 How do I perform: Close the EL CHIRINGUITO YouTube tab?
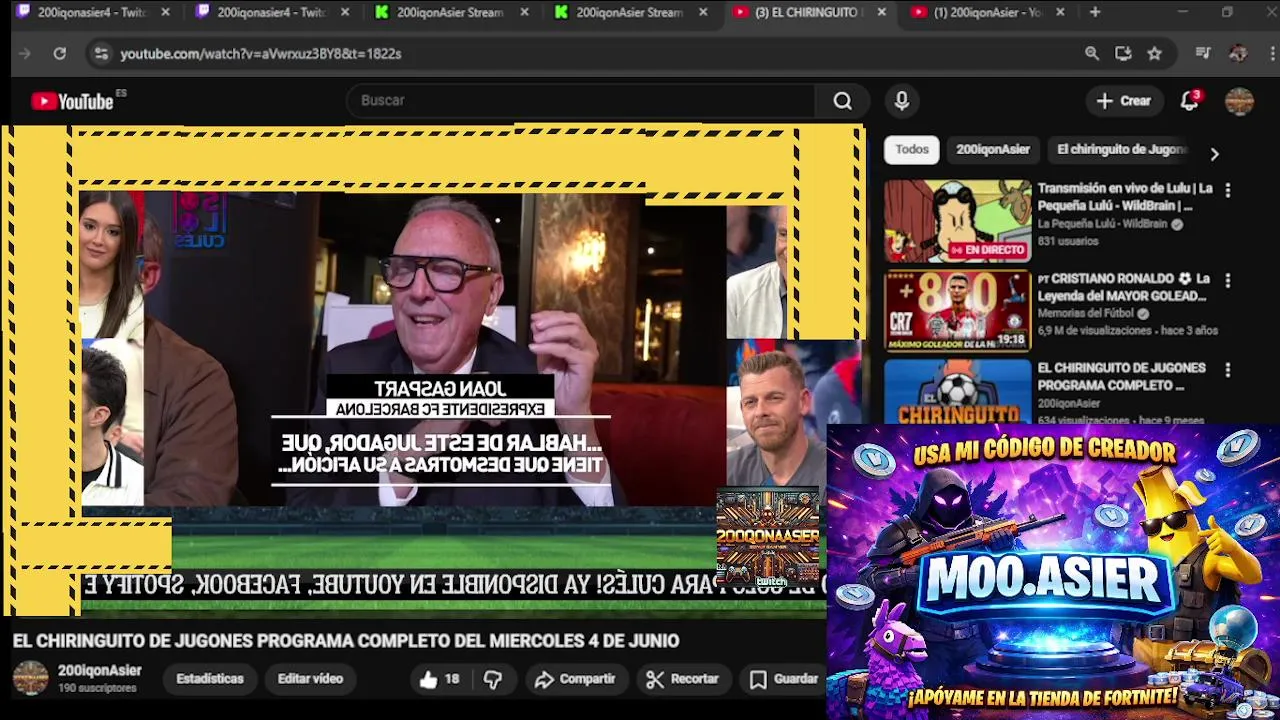[881, 13]
